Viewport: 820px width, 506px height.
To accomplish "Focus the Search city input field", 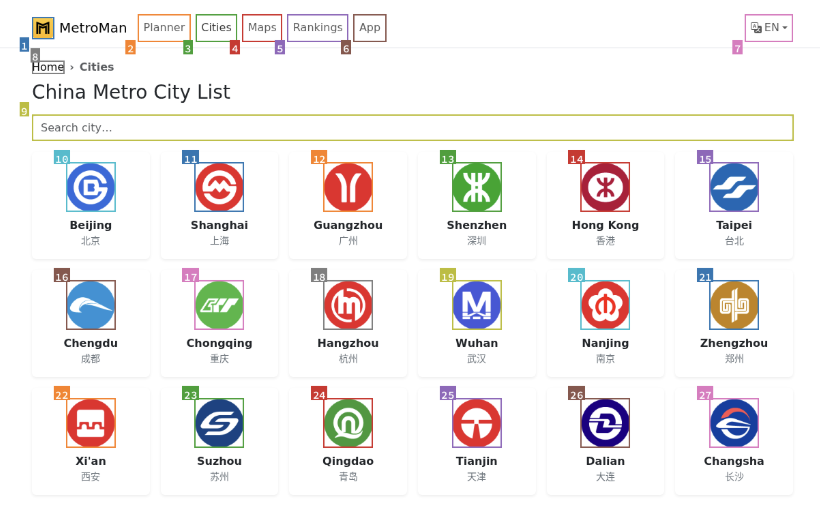I will pyautogui.click(x=412, y=128).
